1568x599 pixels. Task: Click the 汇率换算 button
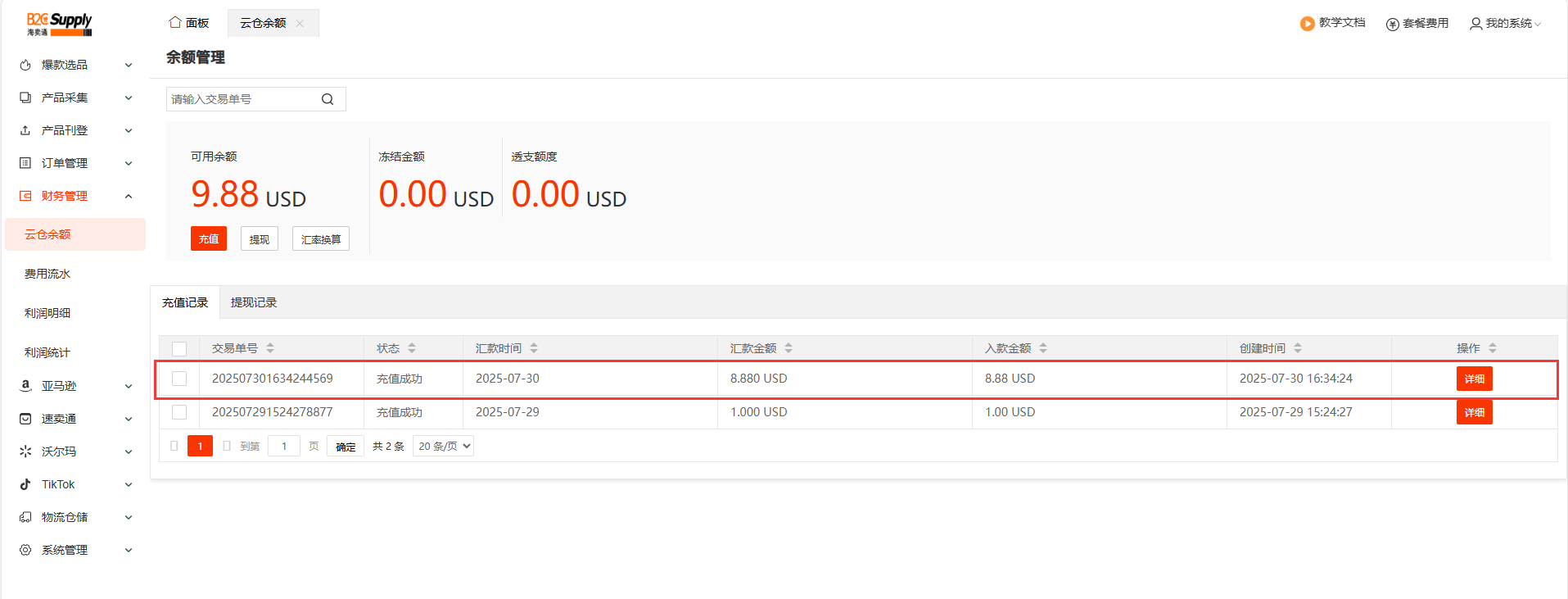click(x=320, y=239)
